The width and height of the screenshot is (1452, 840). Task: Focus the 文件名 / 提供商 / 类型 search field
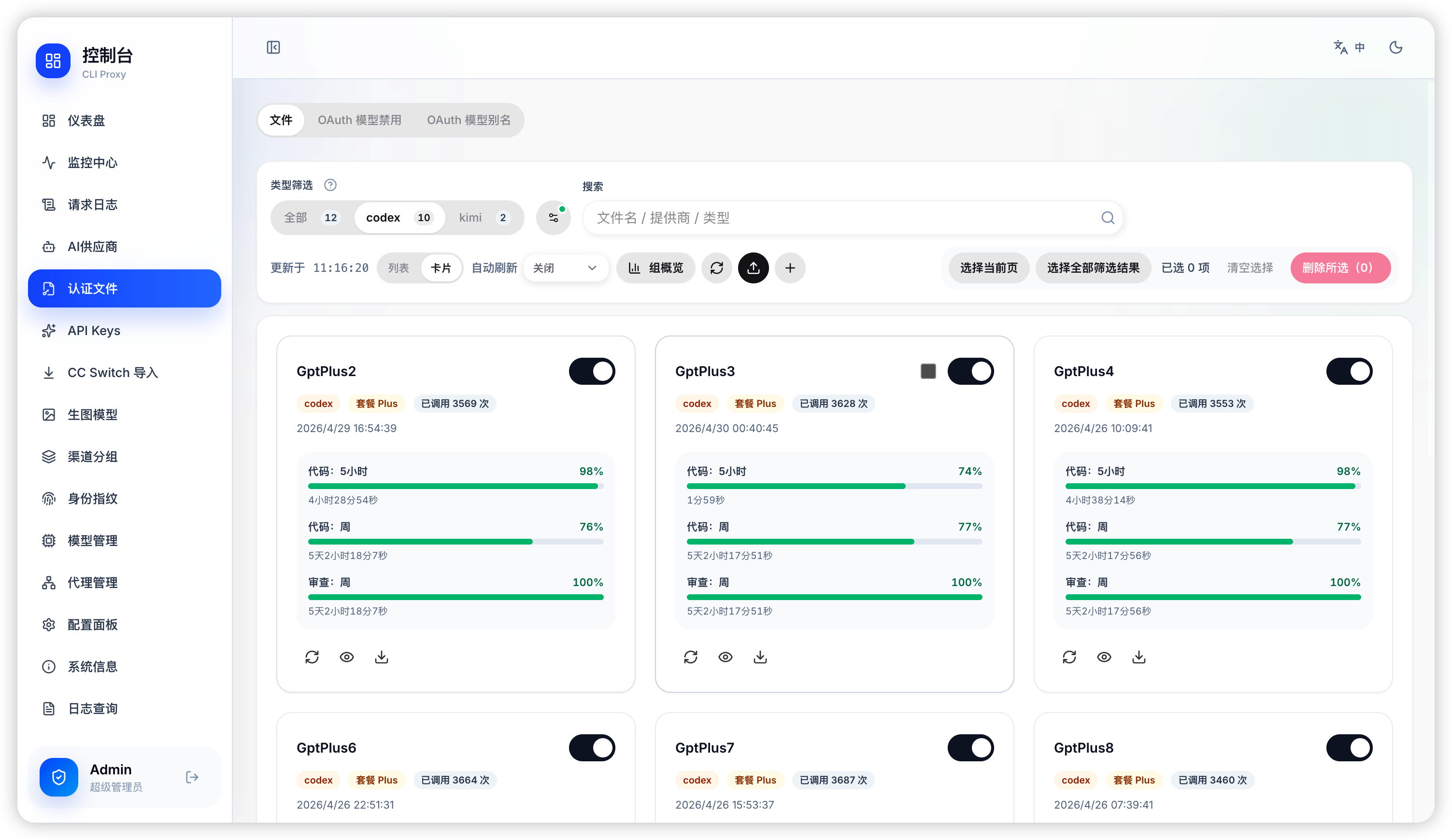tap(852, 218)
